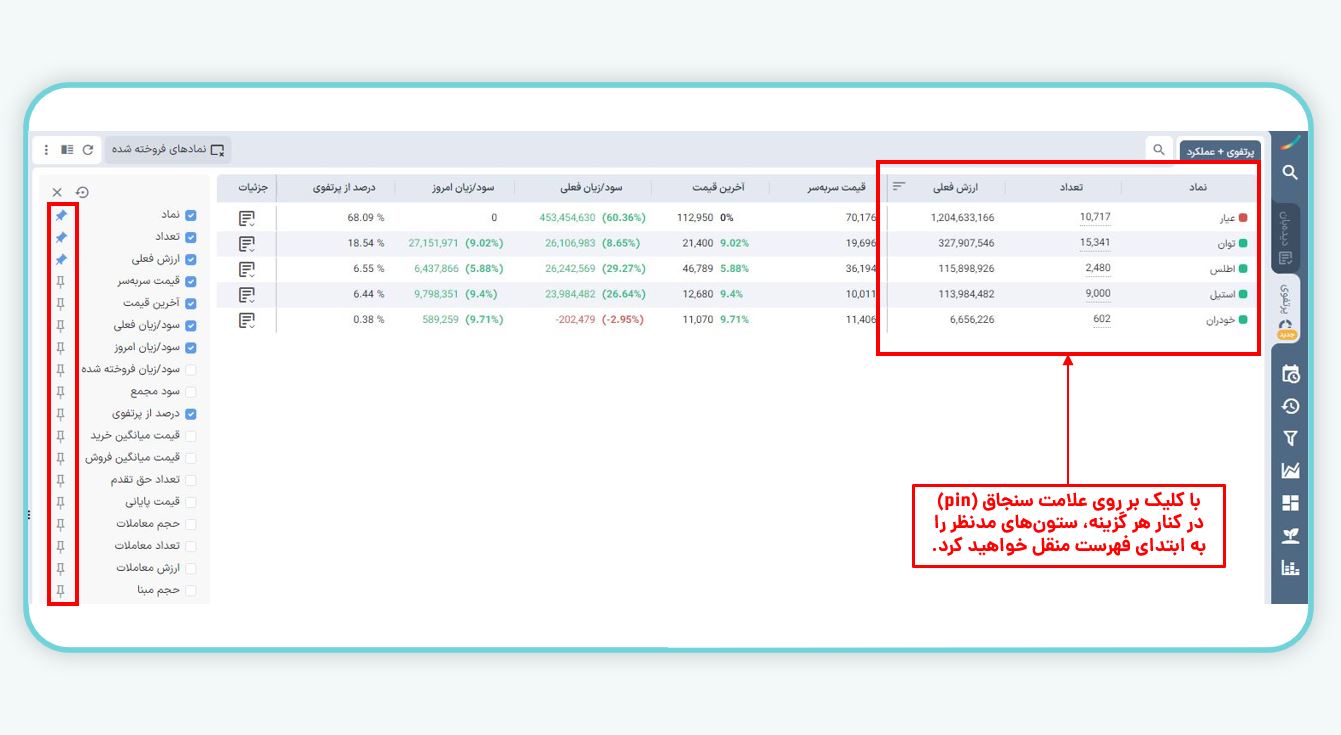Click the 68.09 % portfolio share
1341x735 pixels.
coord(366,217)
